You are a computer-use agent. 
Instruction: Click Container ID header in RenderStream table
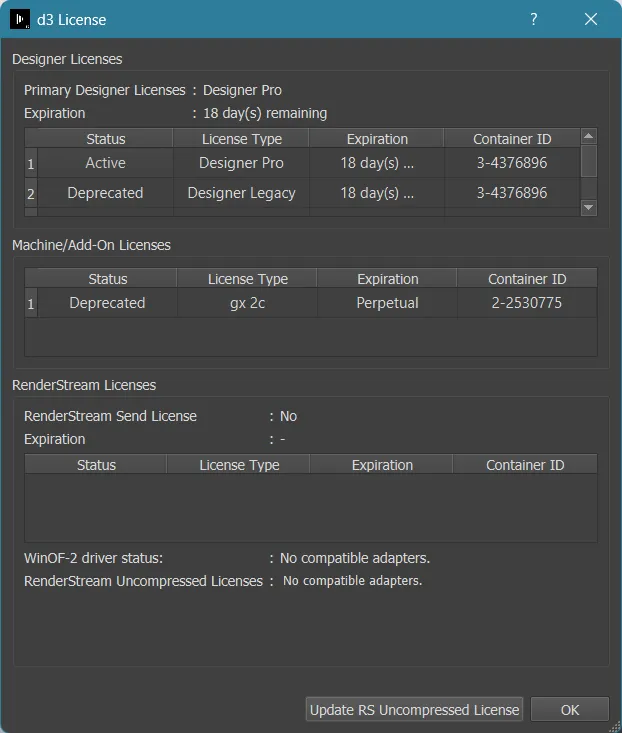(x=525, y=465)
